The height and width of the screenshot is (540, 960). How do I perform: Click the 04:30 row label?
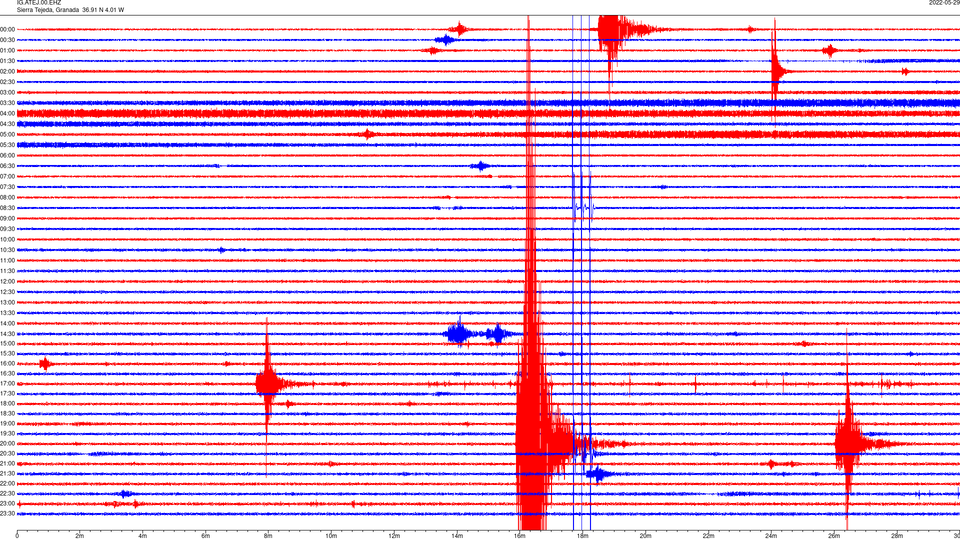point(7,124)
